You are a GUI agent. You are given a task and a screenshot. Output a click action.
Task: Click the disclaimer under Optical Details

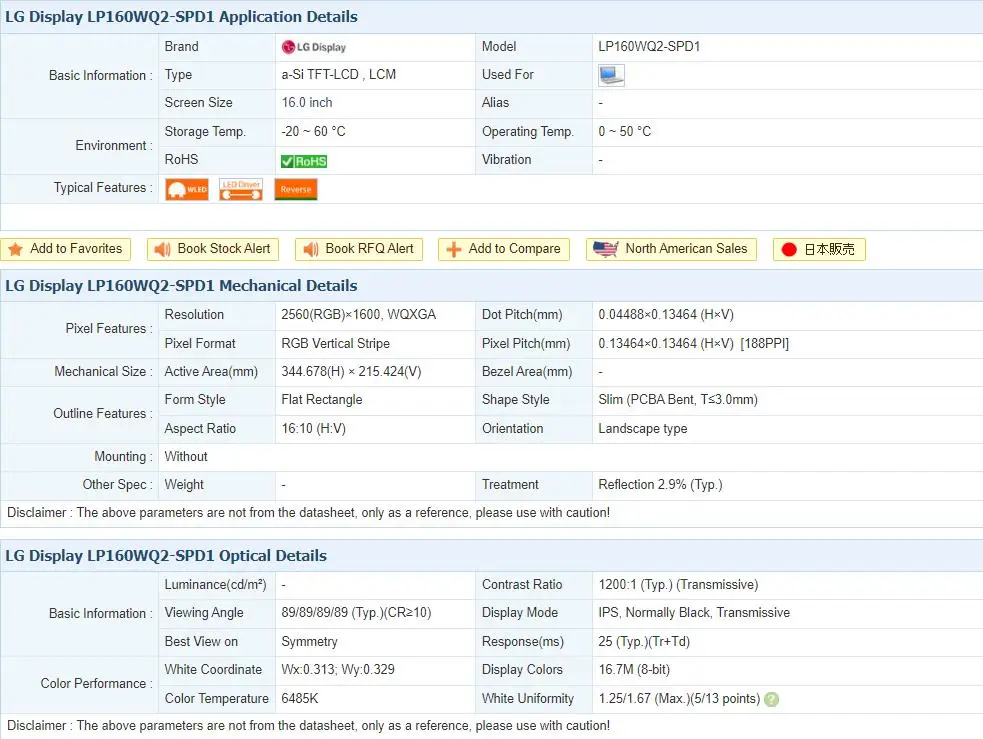coord(308,726)
